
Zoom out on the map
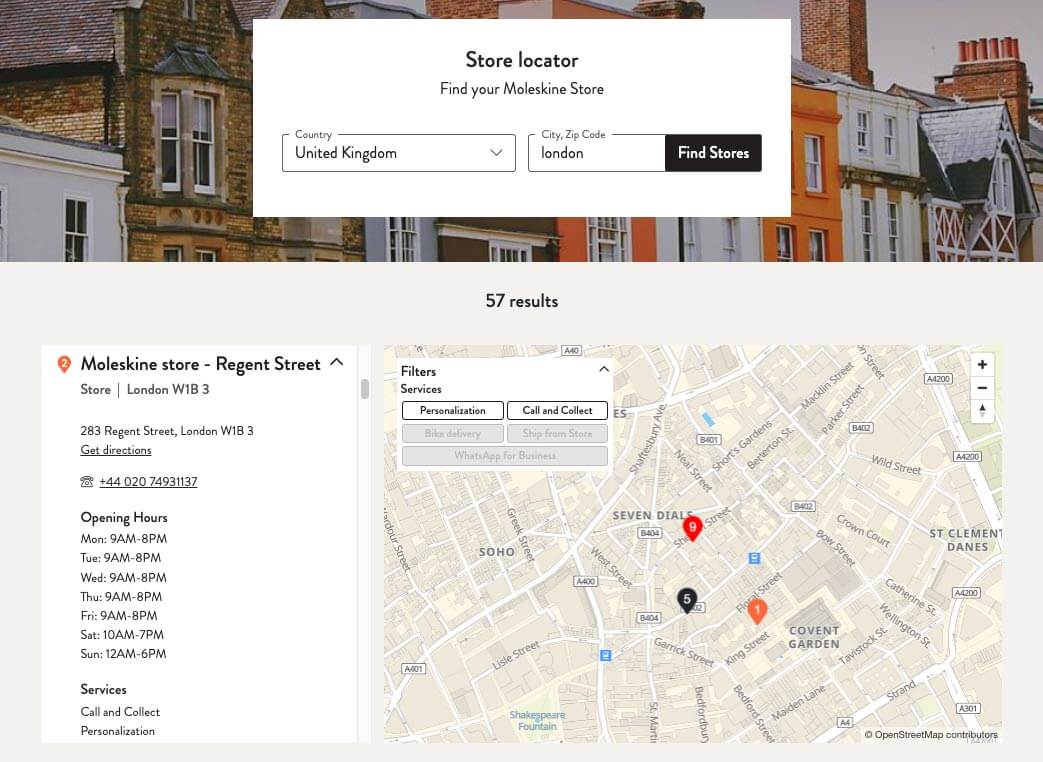[x=981, y=387]
